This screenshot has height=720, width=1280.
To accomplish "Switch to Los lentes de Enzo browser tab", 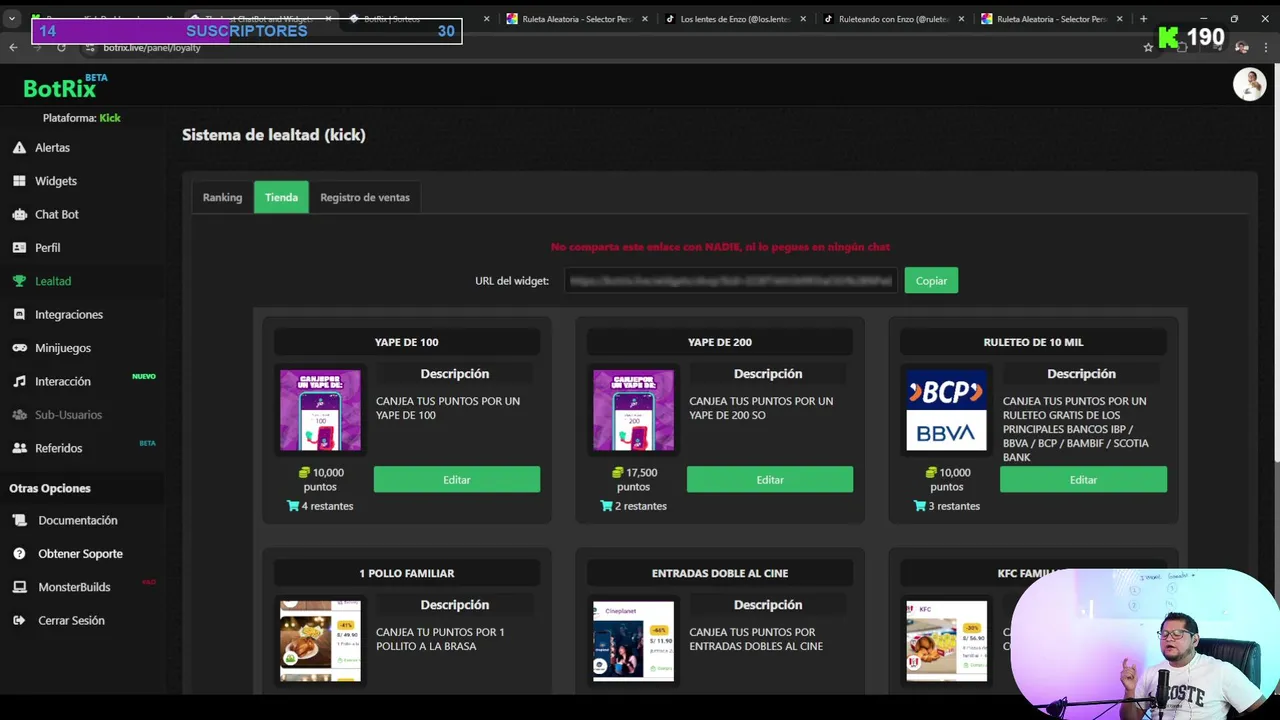I will pyautogui.click(x=735, y=19).
